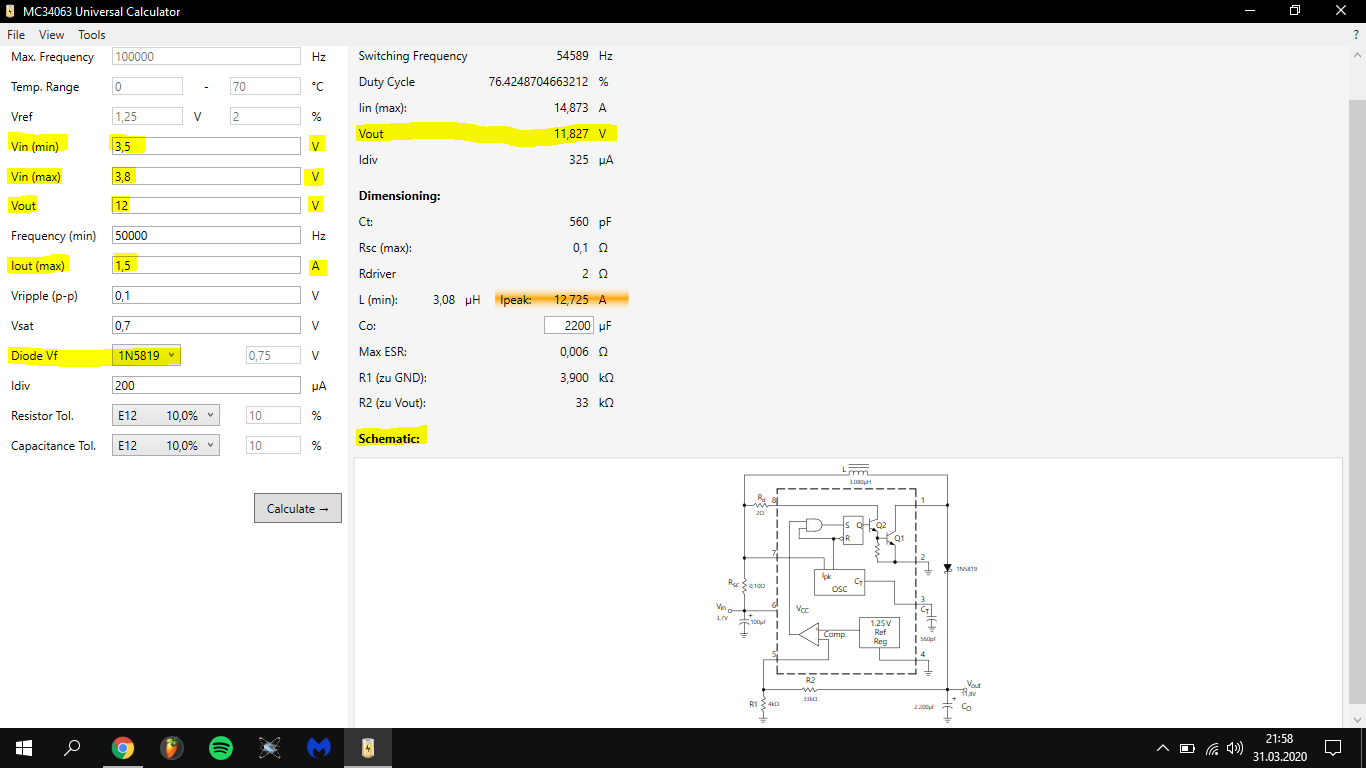Select MC34063 calculator taskbar icon
Image resolution: width=1366 pixels, height=768 pixels.
pyautogui.click(x=368, y=747)
